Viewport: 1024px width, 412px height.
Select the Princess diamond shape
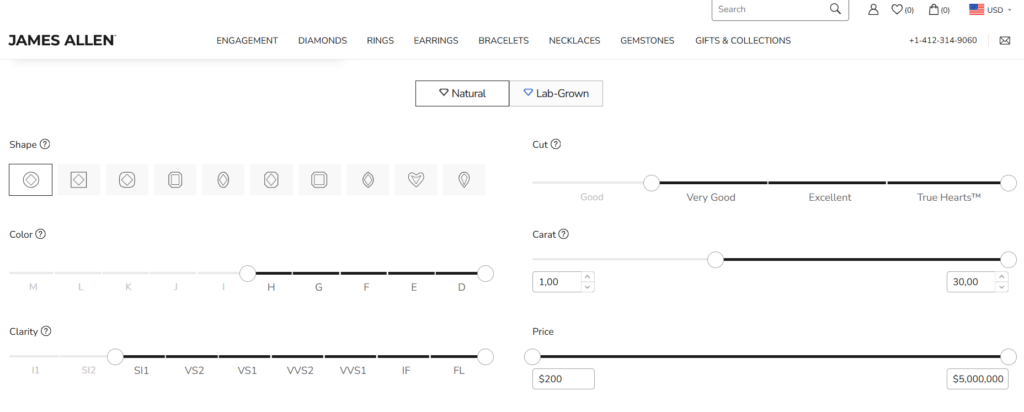click(79, 180)
